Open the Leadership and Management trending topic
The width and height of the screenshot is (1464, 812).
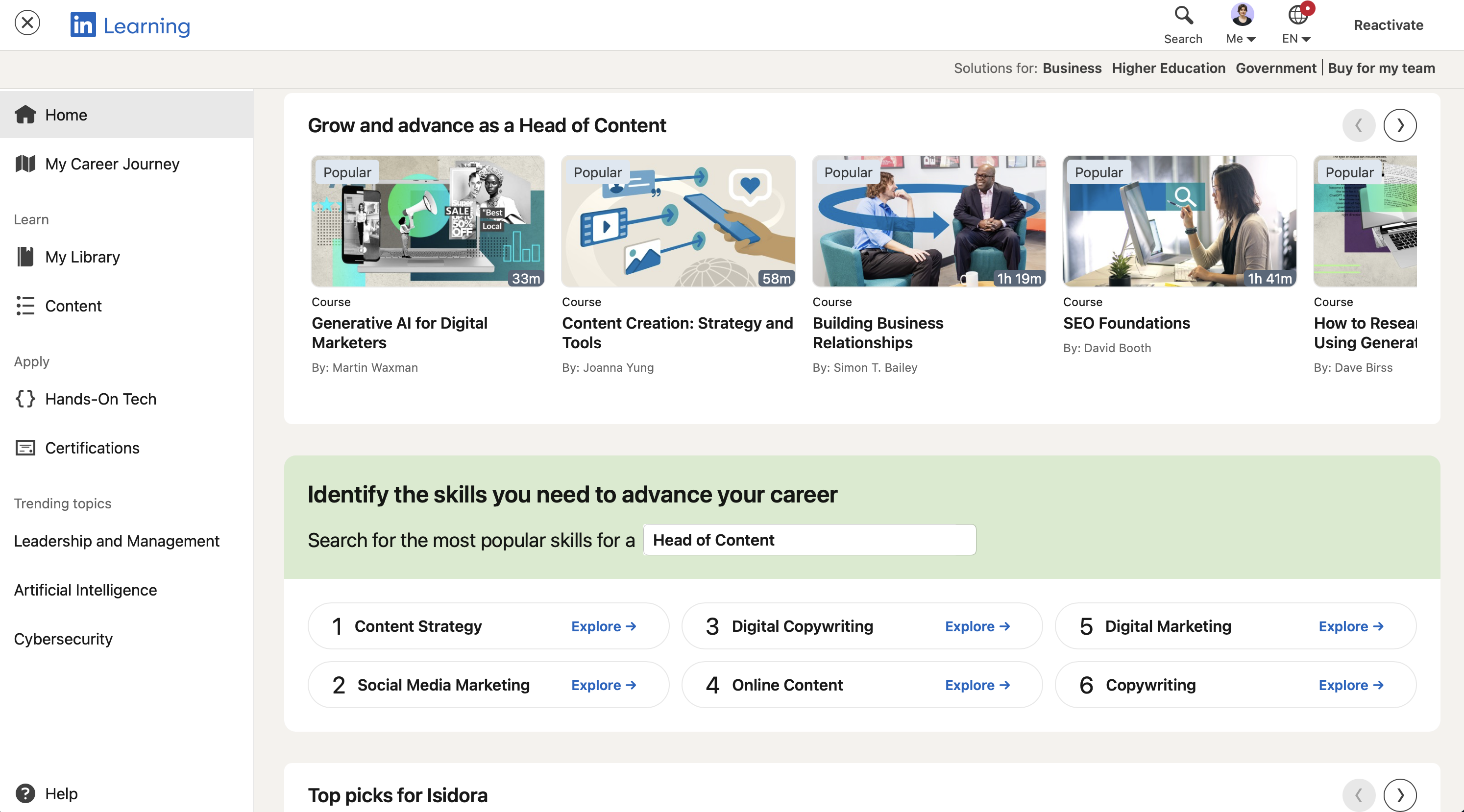117,540
